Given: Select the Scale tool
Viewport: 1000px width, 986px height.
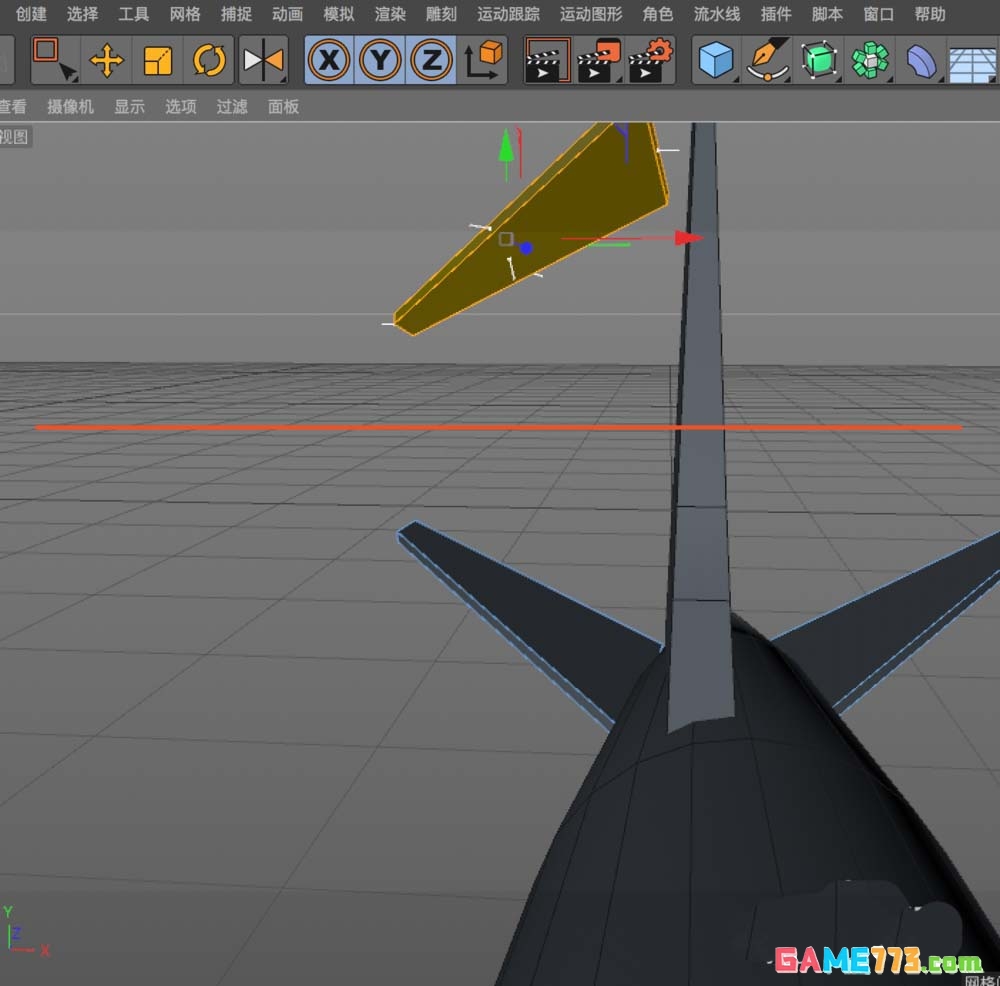Looking at the screenshot, I should tap(158, 61).
